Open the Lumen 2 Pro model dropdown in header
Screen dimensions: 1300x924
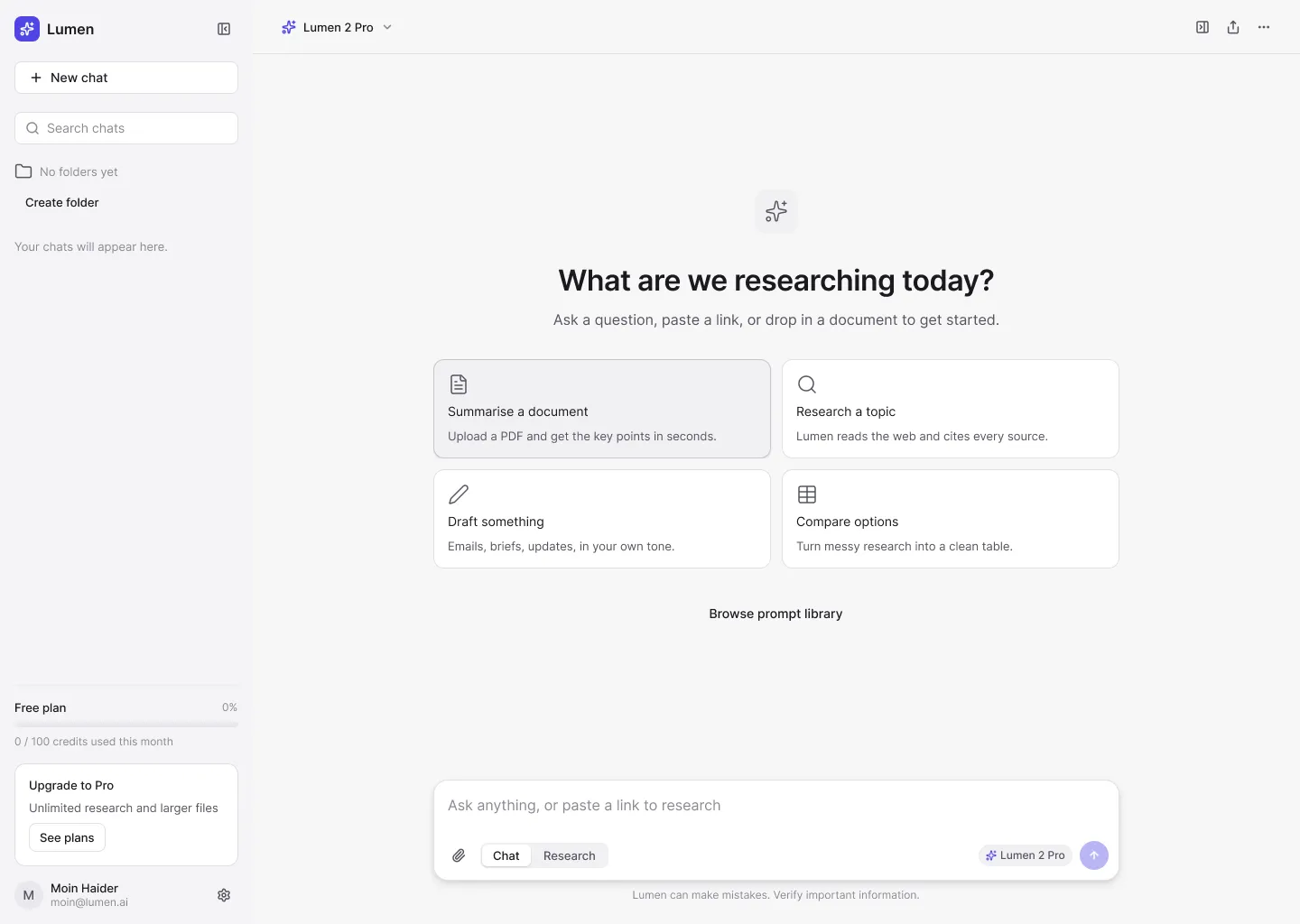pos(337,27)
